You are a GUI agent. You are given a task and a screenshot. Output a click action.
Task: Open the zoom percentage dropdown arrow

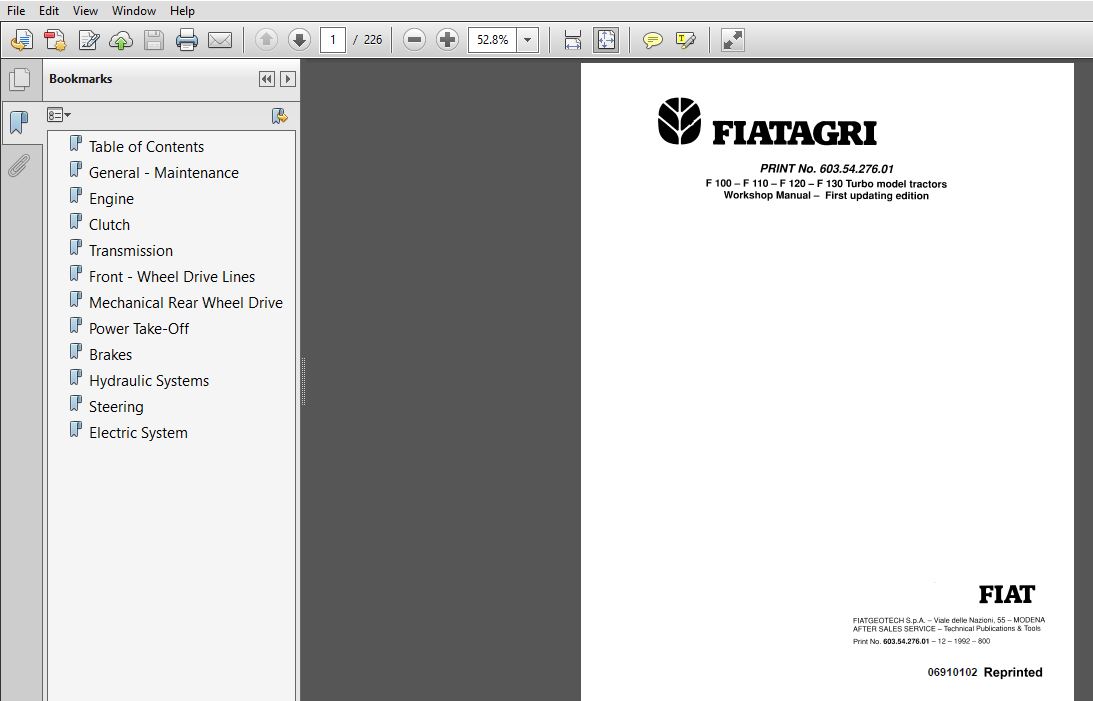click(528, 40)
